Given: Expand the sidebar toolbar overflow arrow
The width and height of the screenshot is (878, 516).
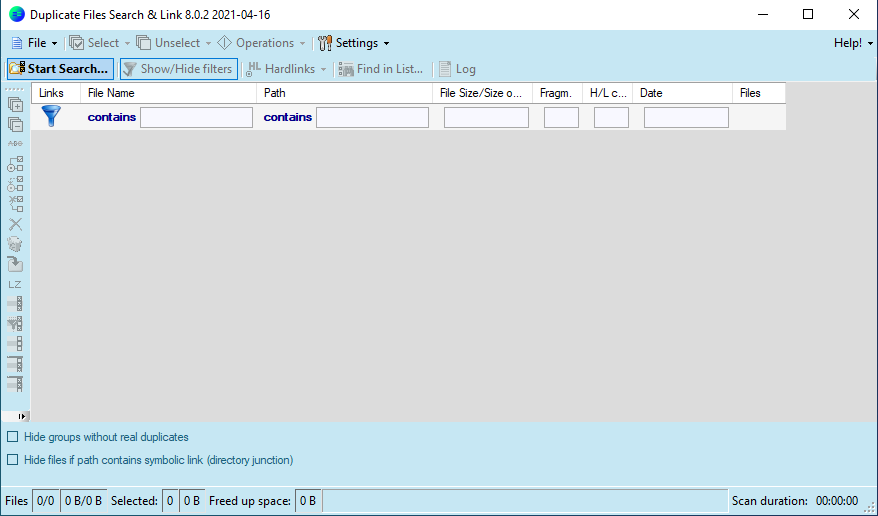Looking at the screenshot, I should click(x=22, y=415).
